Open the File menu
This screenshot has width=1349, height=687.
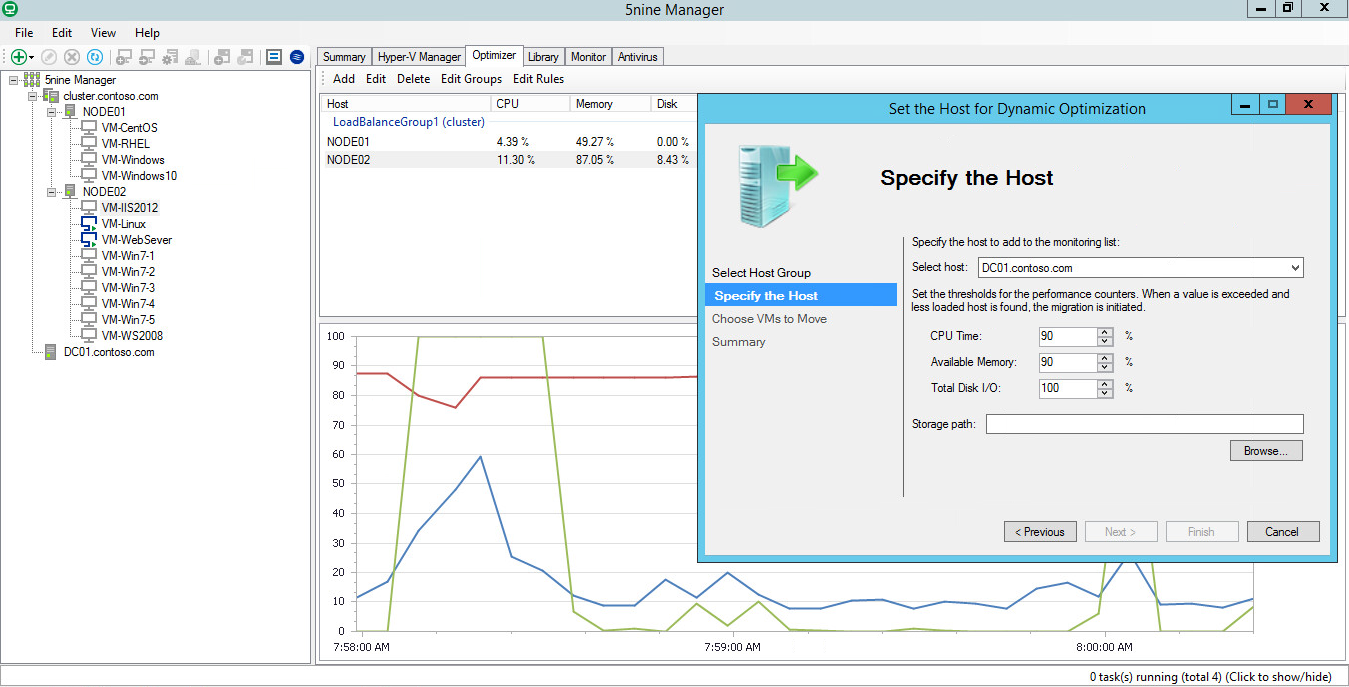pyautogui.click(x=24, y=33)
